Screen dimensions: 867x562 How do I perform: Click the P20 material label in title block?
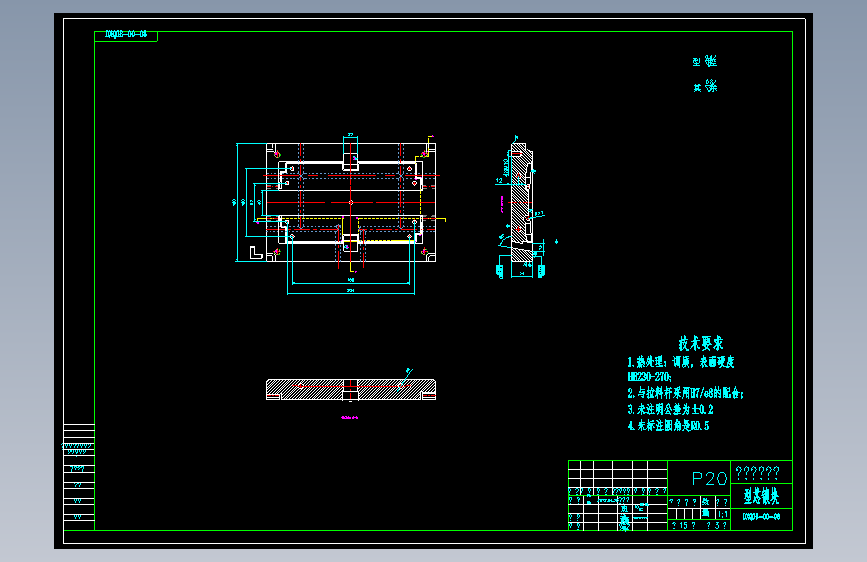[x=709, y=478]
